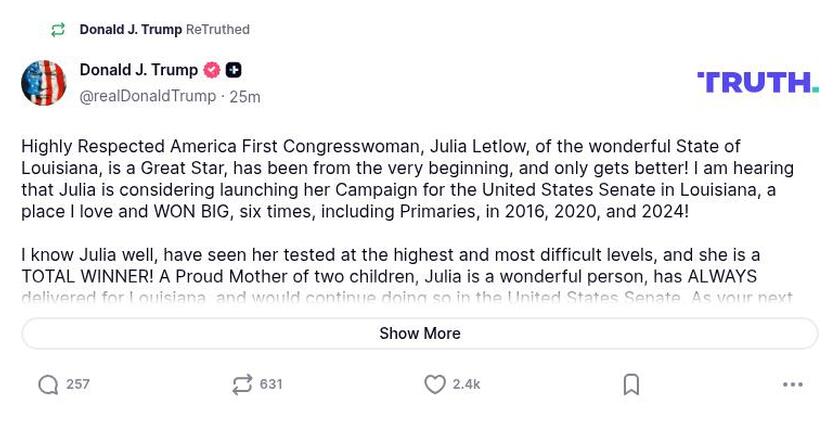Click the 2.4k likes count
This screenshot has height=424, width=840.
[466, 385]
